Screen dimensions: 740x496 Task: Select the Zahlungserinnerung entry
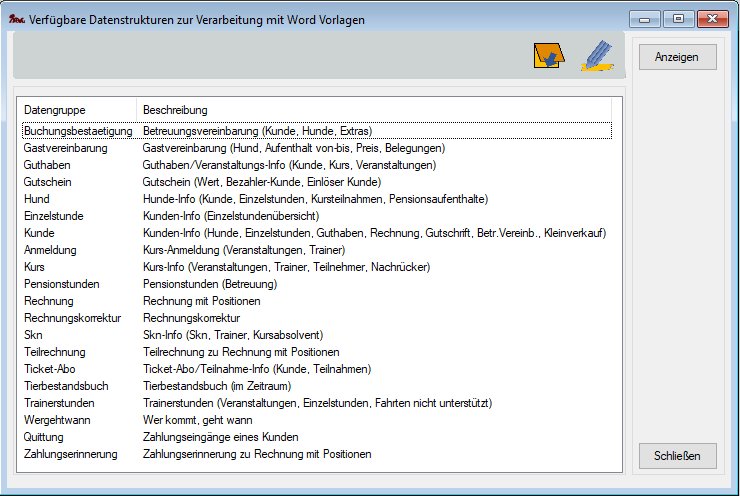(x=70, y=454)
